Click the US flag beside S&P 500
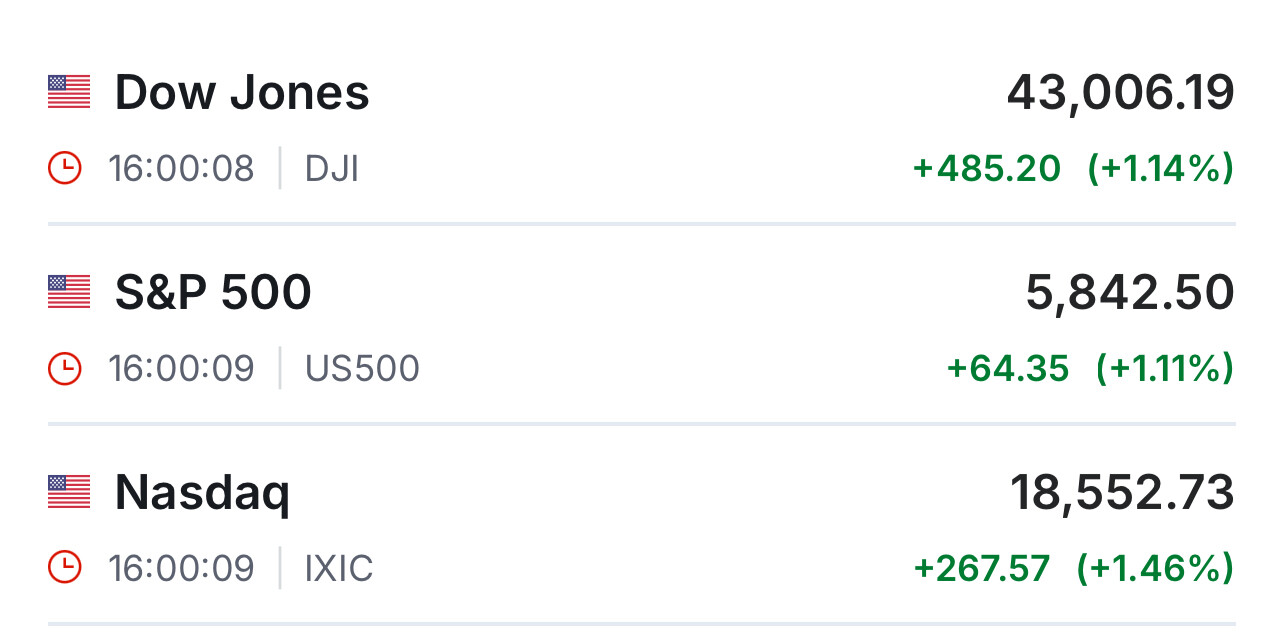The image size is (1284, 634). pos(69,292)
